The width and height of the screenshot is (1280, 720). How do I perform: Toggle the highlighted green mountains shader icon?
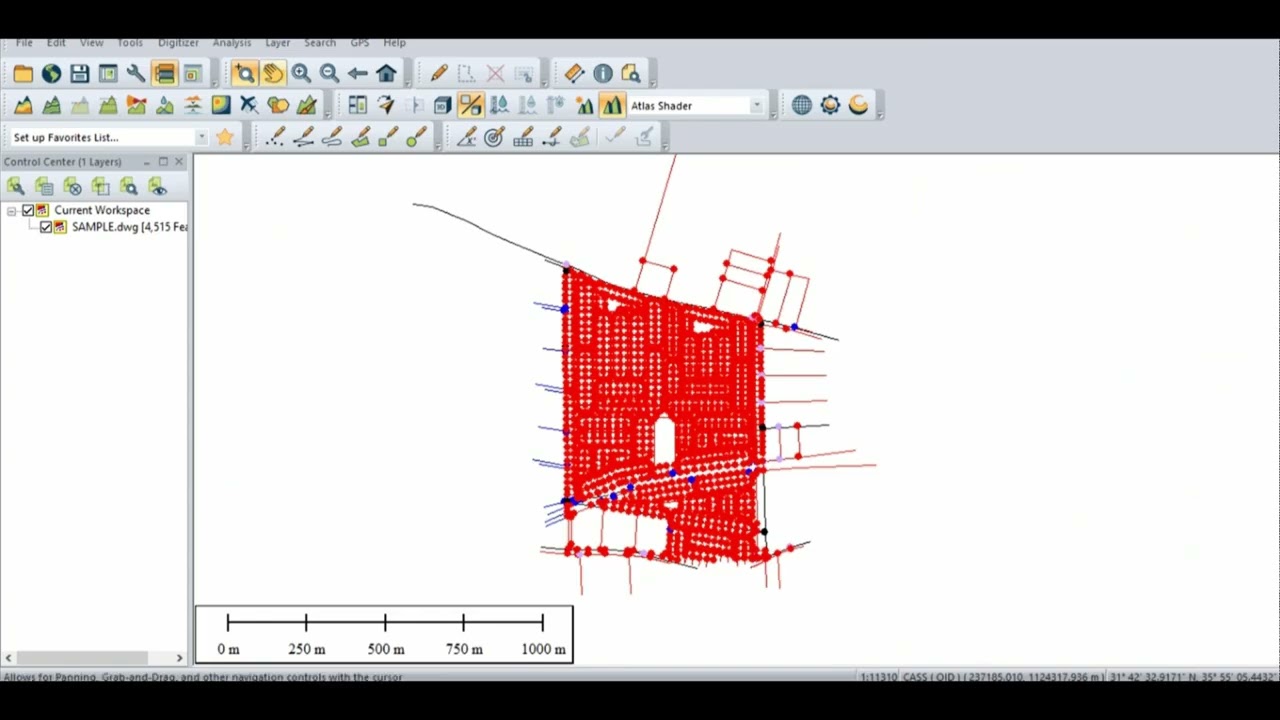point(612,105)
